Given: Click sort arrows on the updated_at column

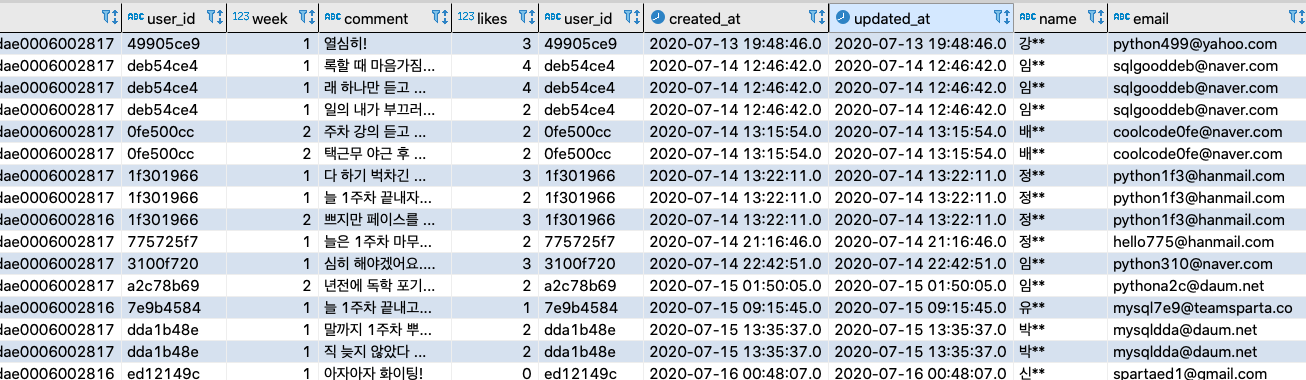Looking at the screenshot, I should click(1008, 18).
